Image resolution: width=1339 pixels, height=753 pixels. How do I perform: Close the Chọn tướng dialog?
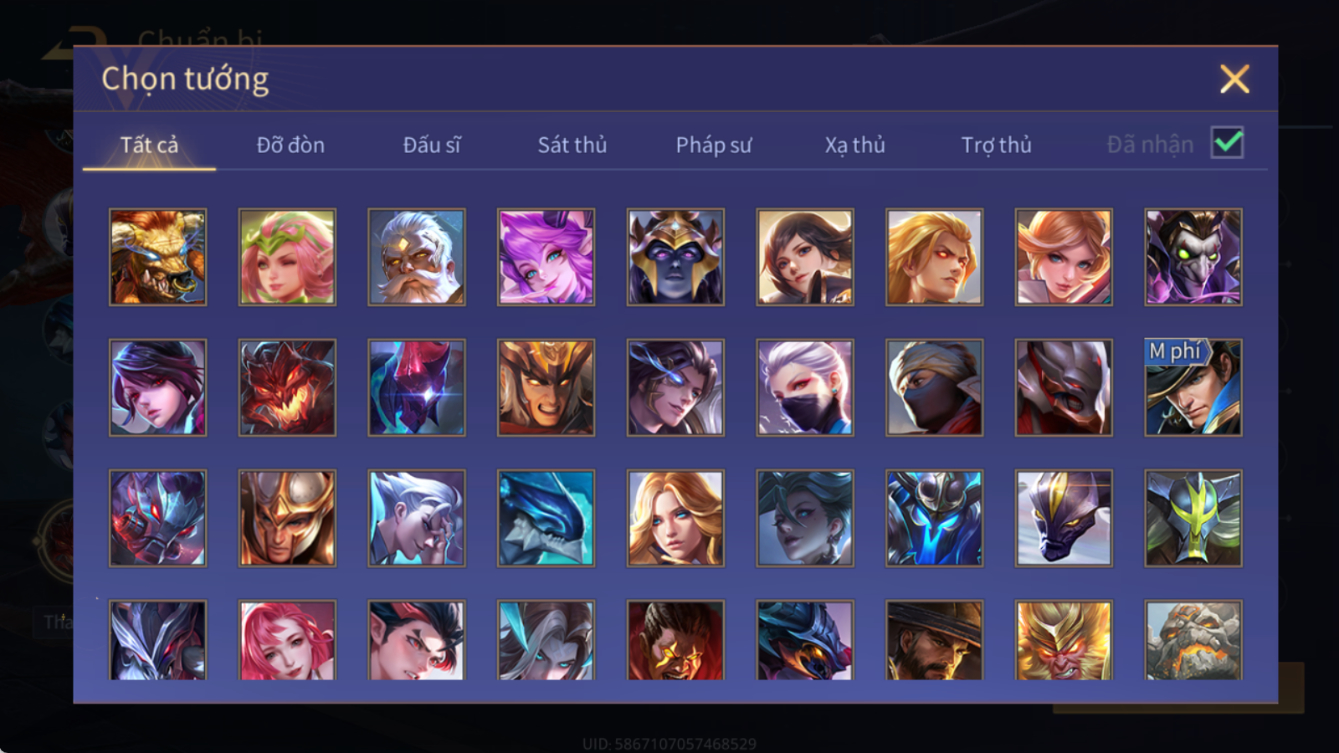pos(1234,79)
